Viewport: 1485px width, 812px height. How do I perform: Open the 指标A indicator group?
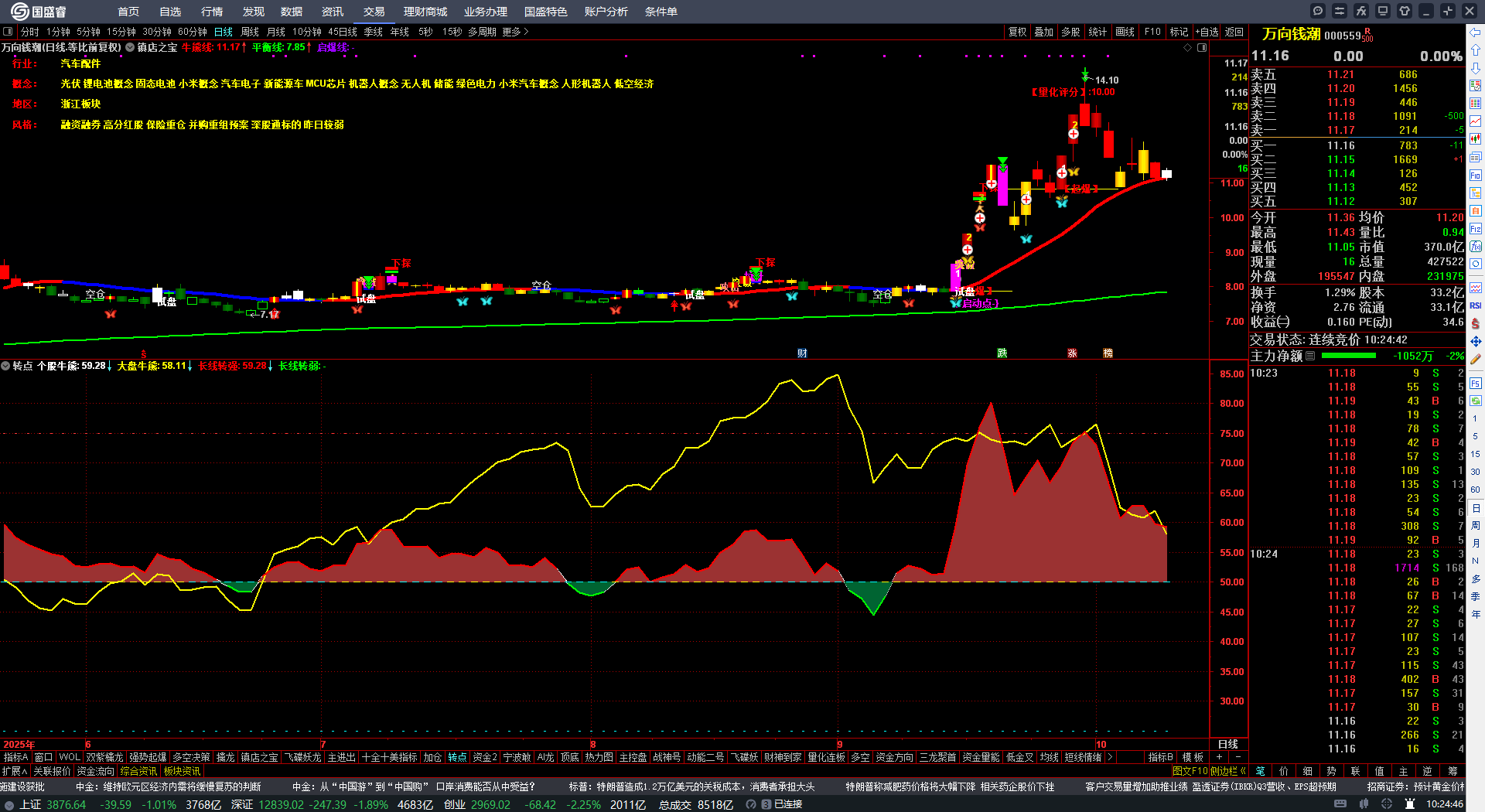(15, 757)
